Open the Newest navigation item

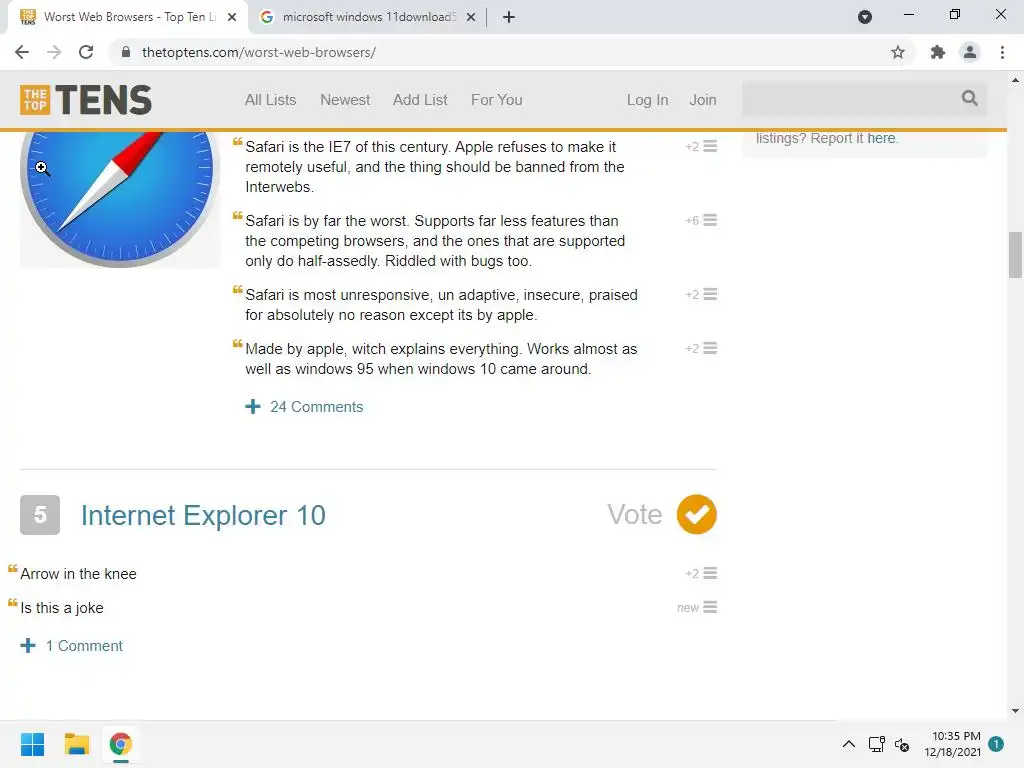[345, 100]
